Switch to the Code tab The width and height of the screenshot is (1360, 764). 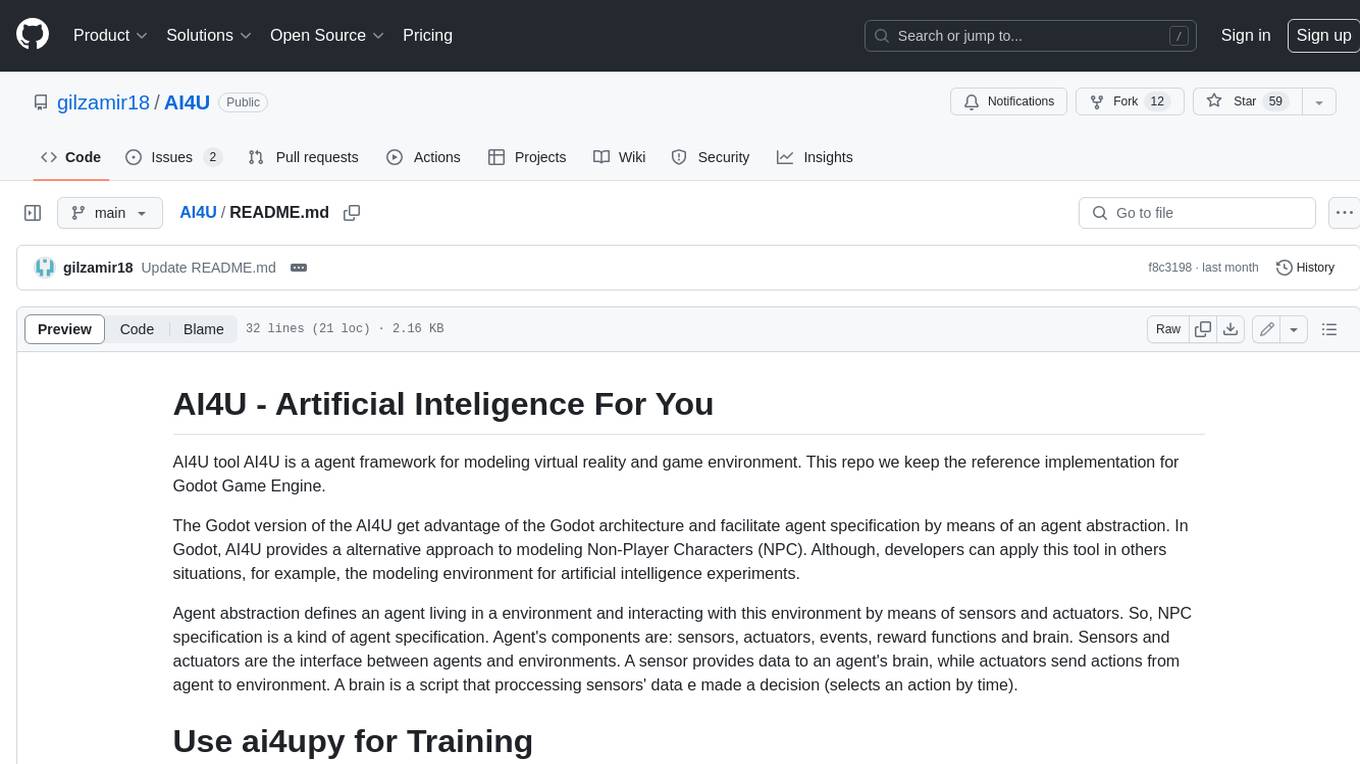coord(71,157)
